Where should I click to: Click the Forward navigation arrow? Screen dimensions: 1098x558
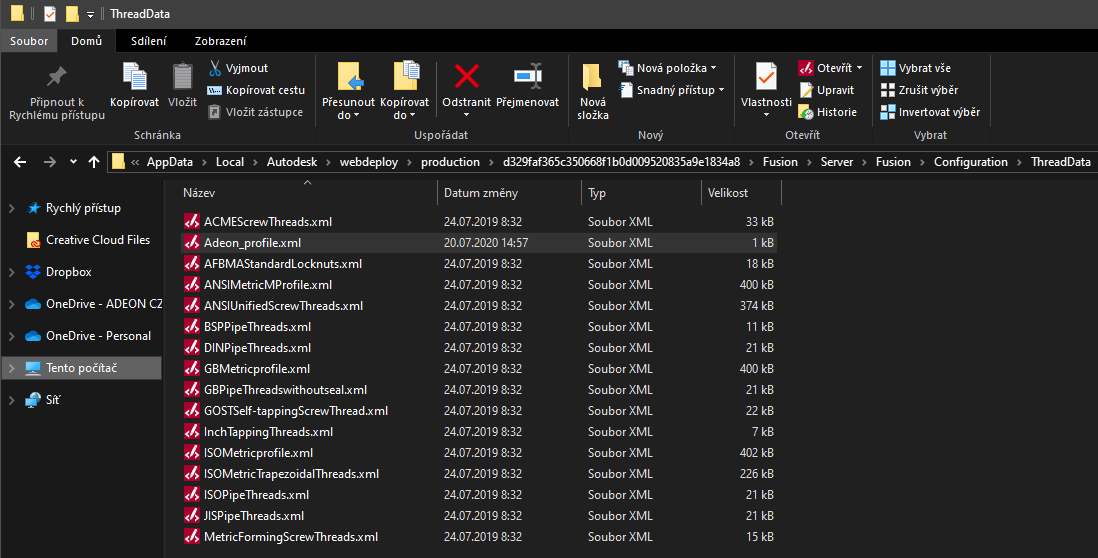pyautogui.click(x=49, y=162)
